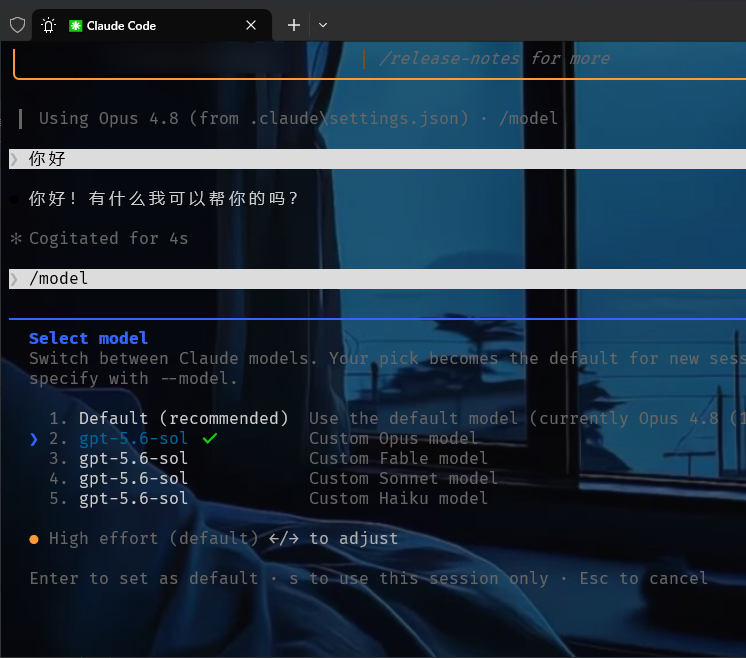Click the reply "你好！有什么我可以帮你的吗？"
This screenshot has height=658, width=746.
pos(163,198)
